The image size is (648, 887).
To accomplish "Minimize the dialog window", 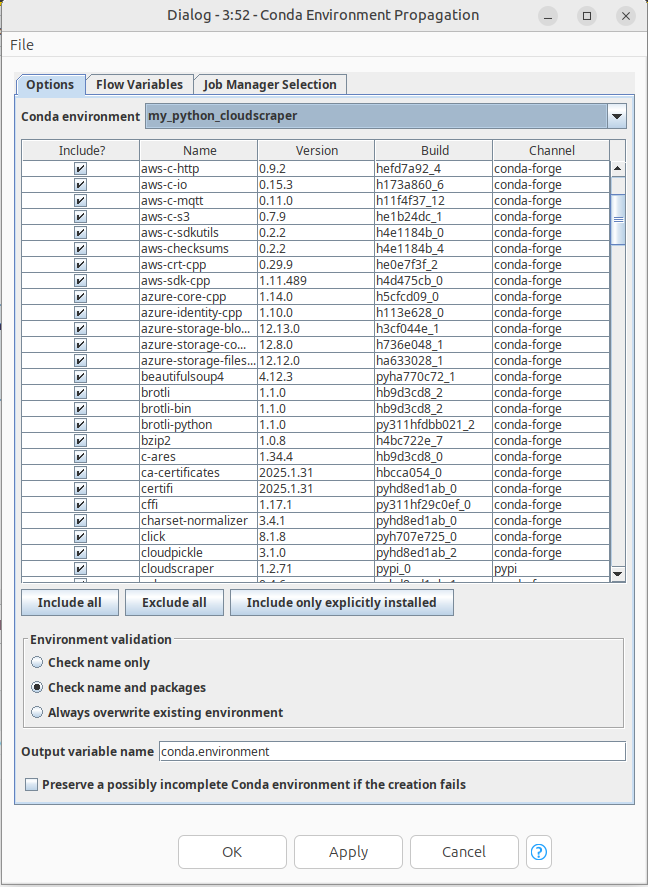I will point(548,16).
